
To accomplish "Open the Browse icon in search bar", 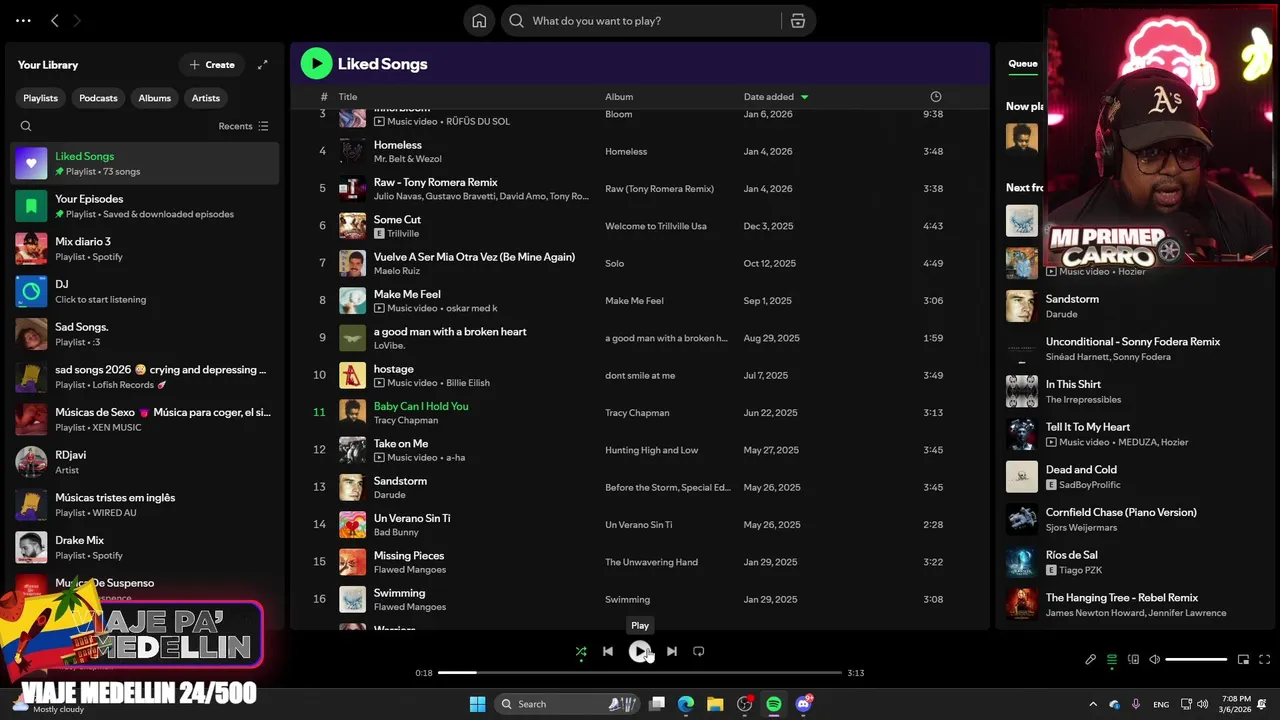I will [797, 21].
